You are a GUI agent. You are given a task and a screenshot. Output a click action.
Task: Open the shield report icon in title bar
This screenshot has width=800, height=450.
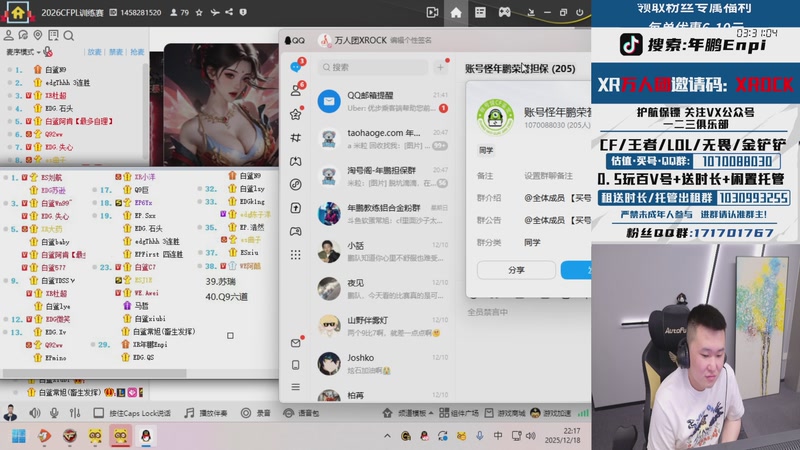click(x=243, y=12)
